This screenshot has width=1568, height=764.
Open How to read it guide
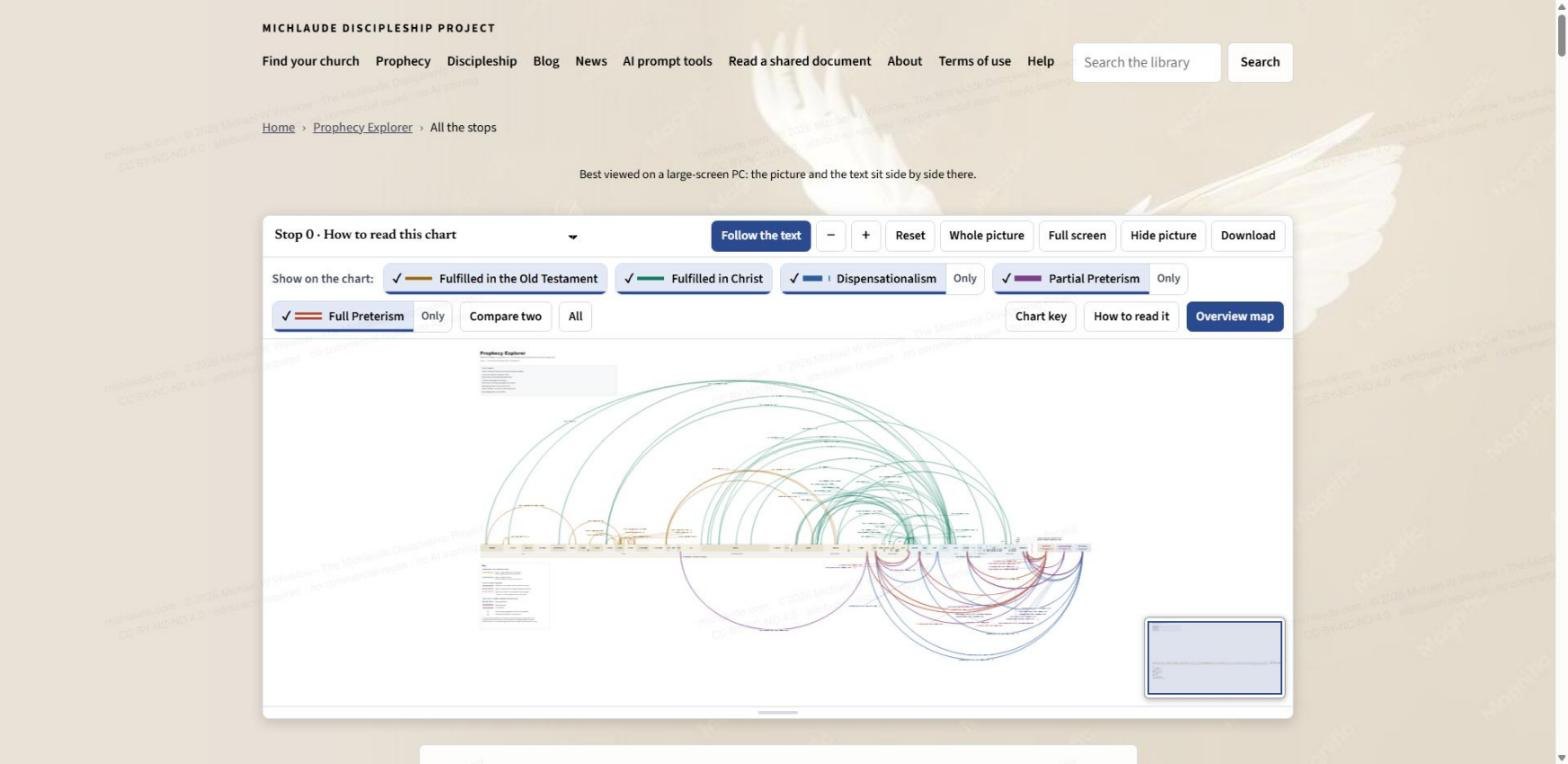pos(1131,316)
